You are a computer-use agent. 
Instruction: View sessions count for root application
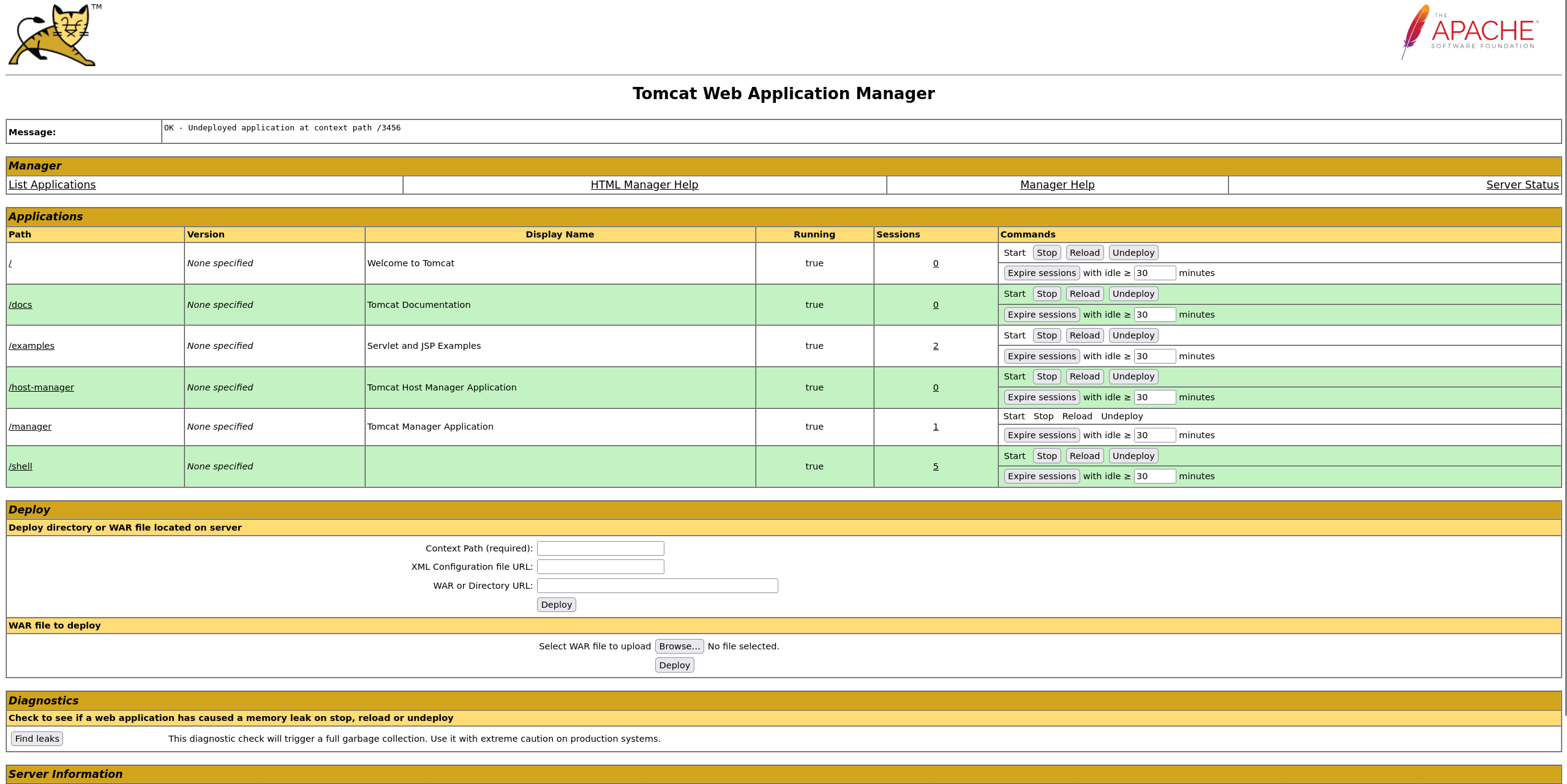coord(936,263)
